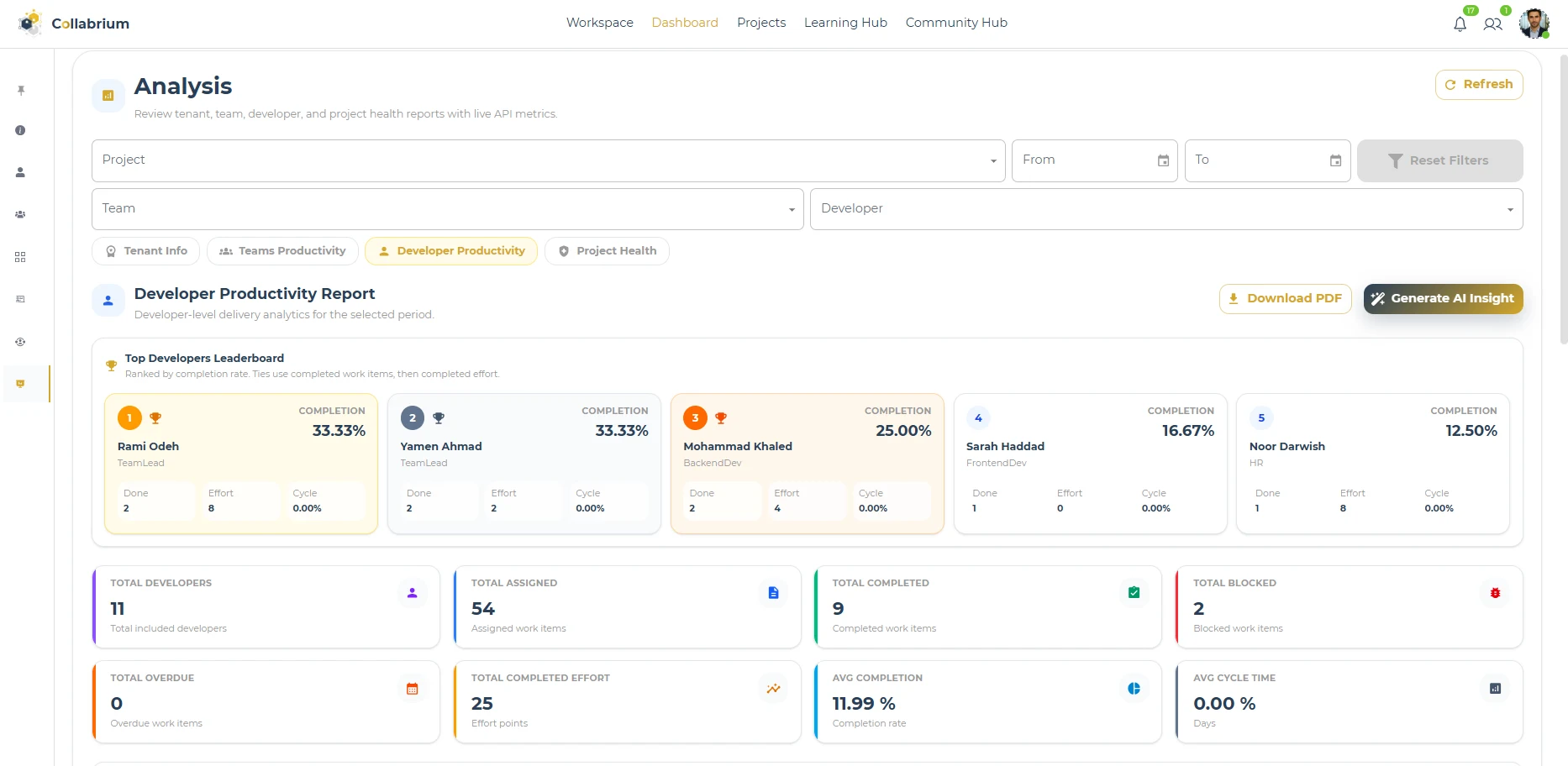Expand the Developer dropdown
Screen dimensions: 1568x766
click(x=1166, y=209)
